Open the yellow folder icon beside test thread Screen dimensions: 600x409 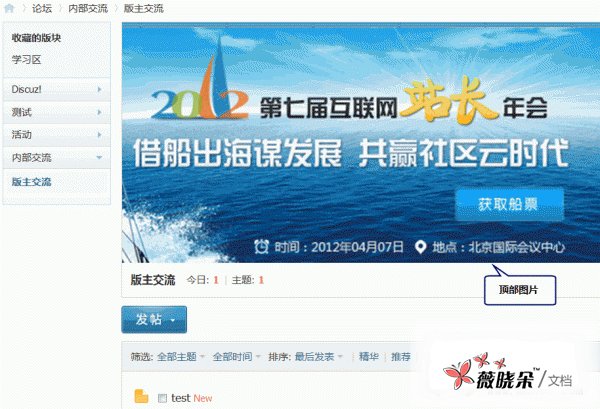(141, 396)
